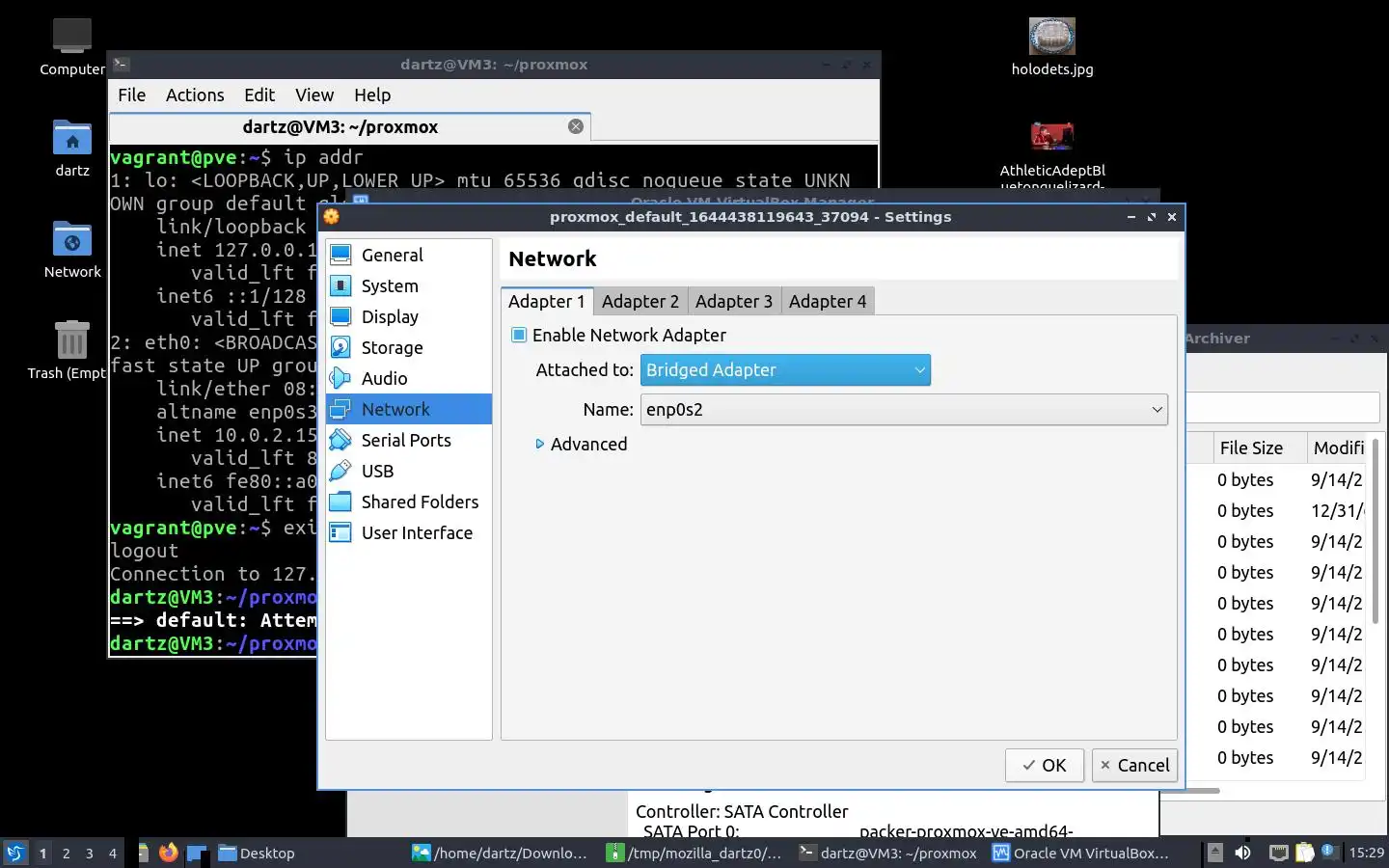Click the clipboard notes tray icon
The image size is (1389, 868).
pos(1304,853)
